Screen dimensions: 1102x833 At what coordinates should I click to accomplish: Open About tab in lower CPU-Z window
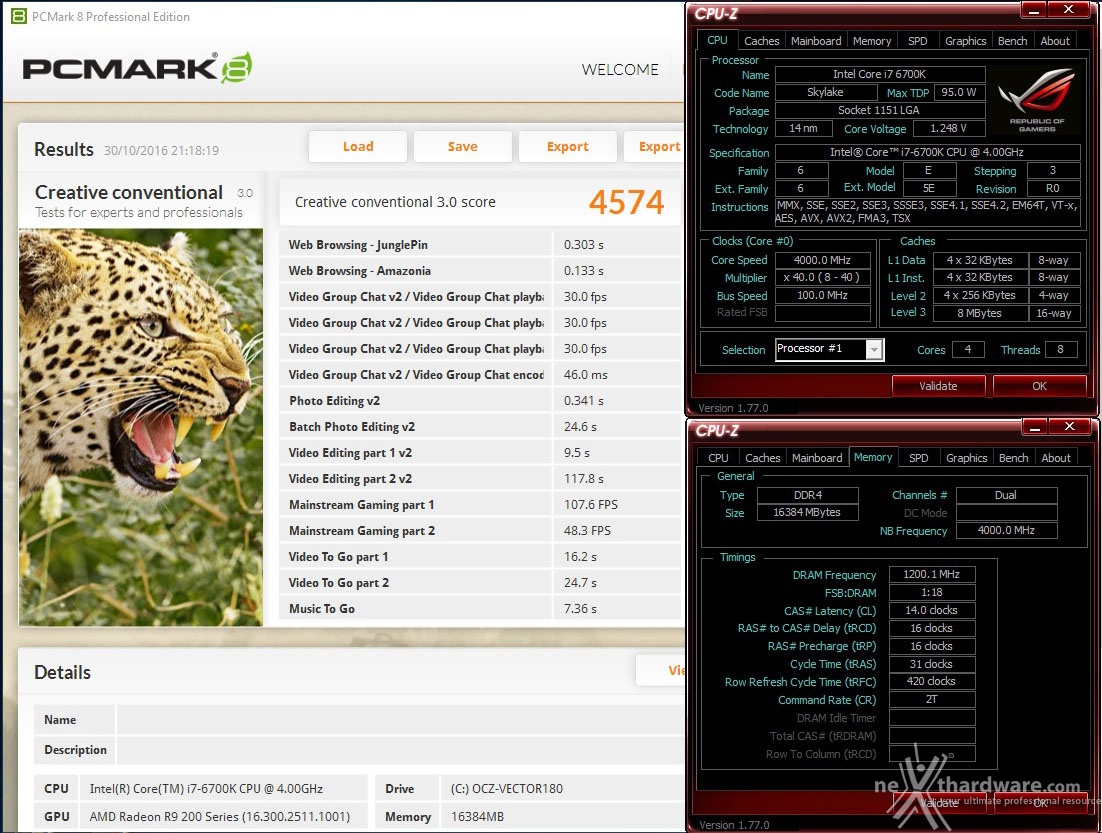point(1056,458)
